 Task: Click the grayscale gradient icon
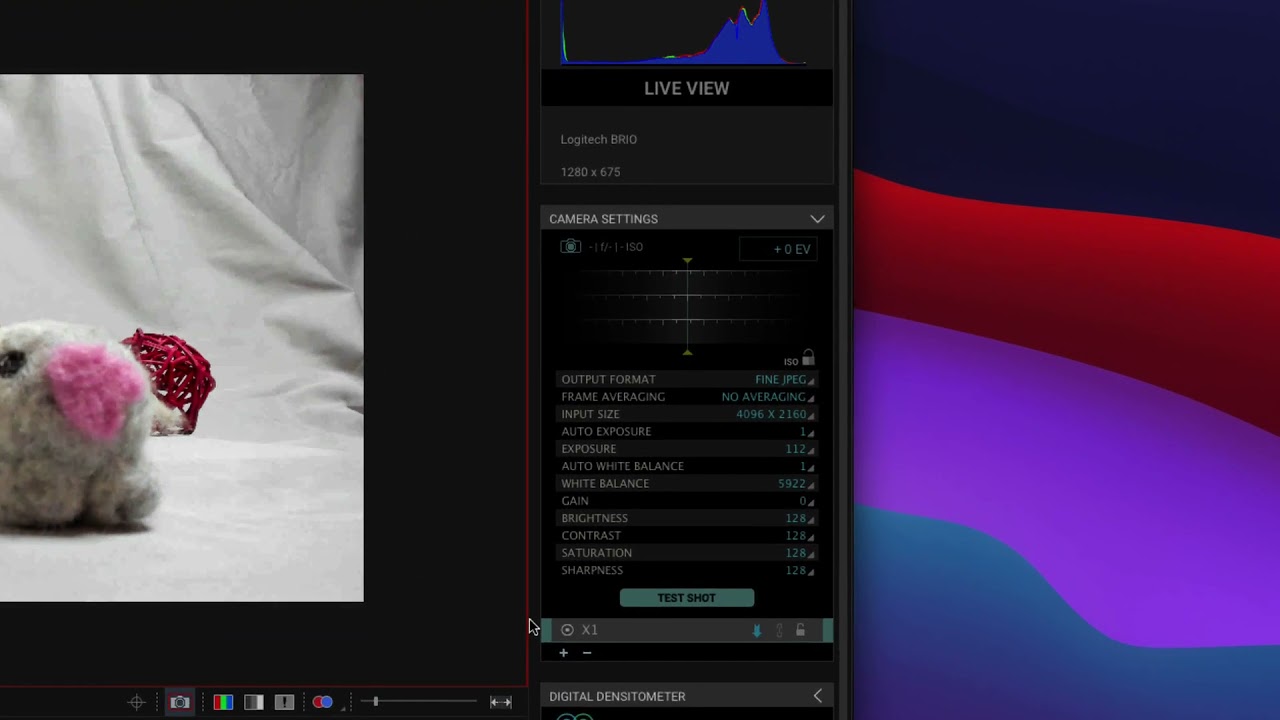point(254,702)
